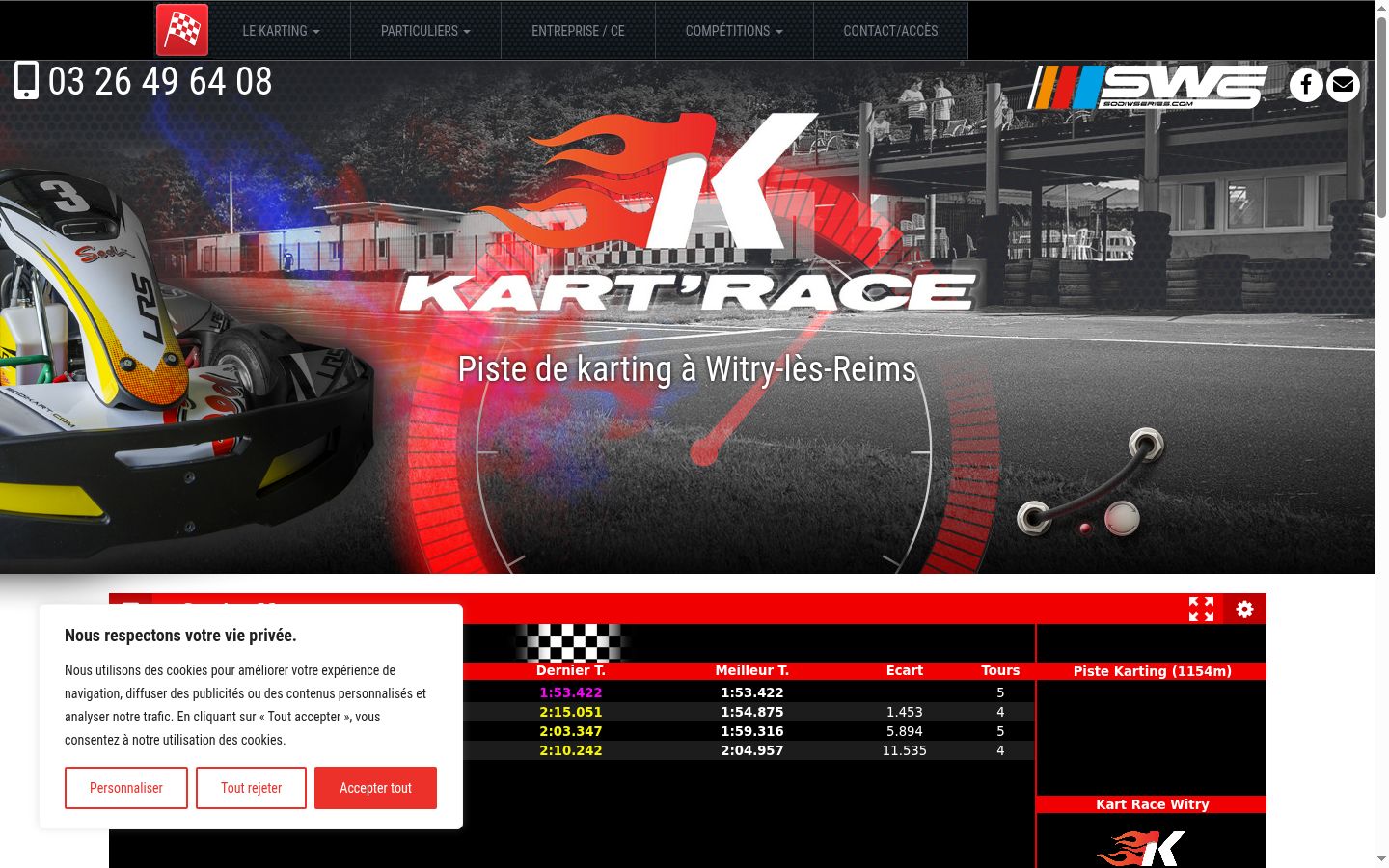Click the Personnaliser cookie button

(x=126, y=788)
